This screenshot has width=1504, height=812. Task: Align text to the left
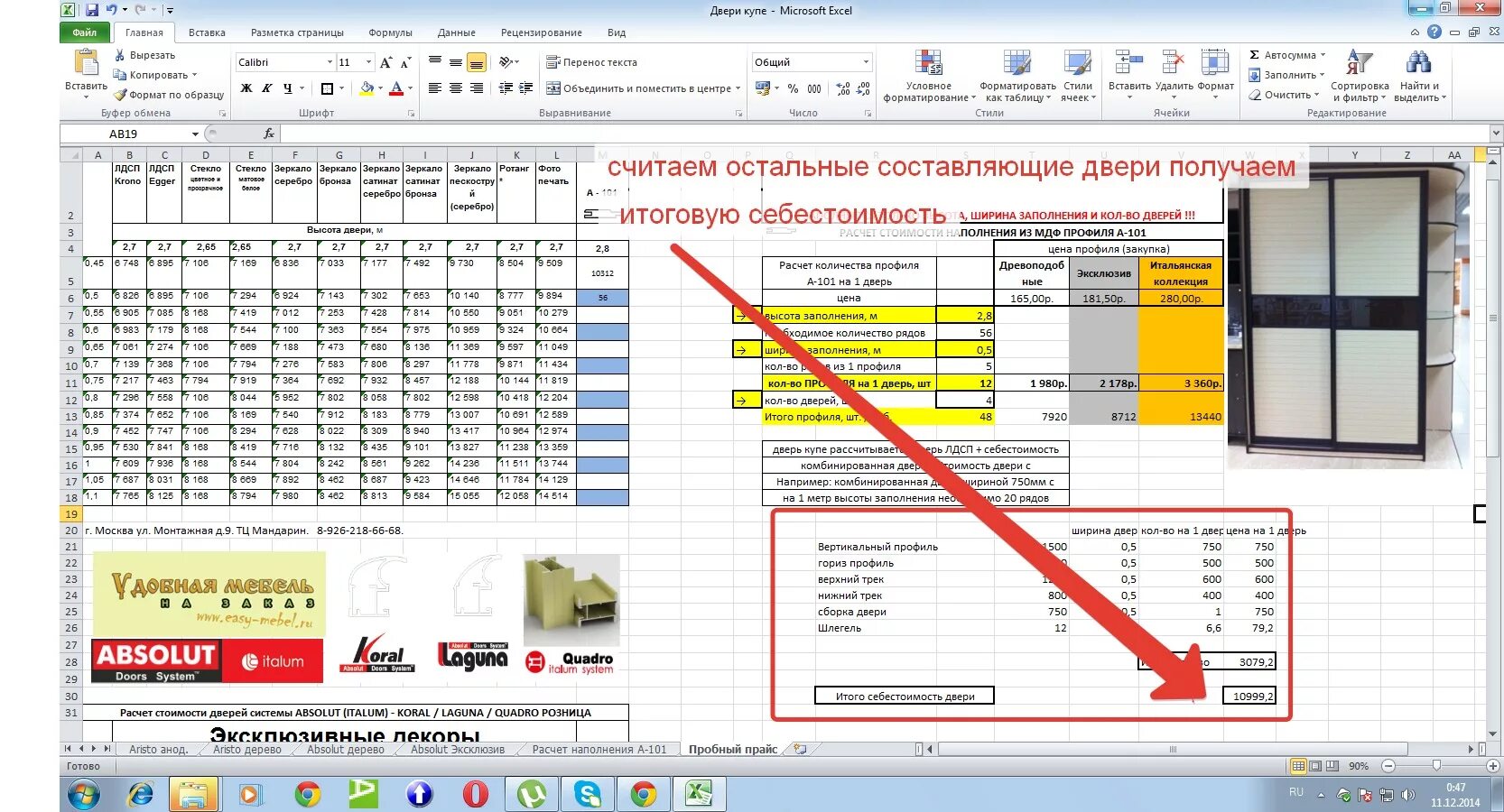(x=435, y=88)
